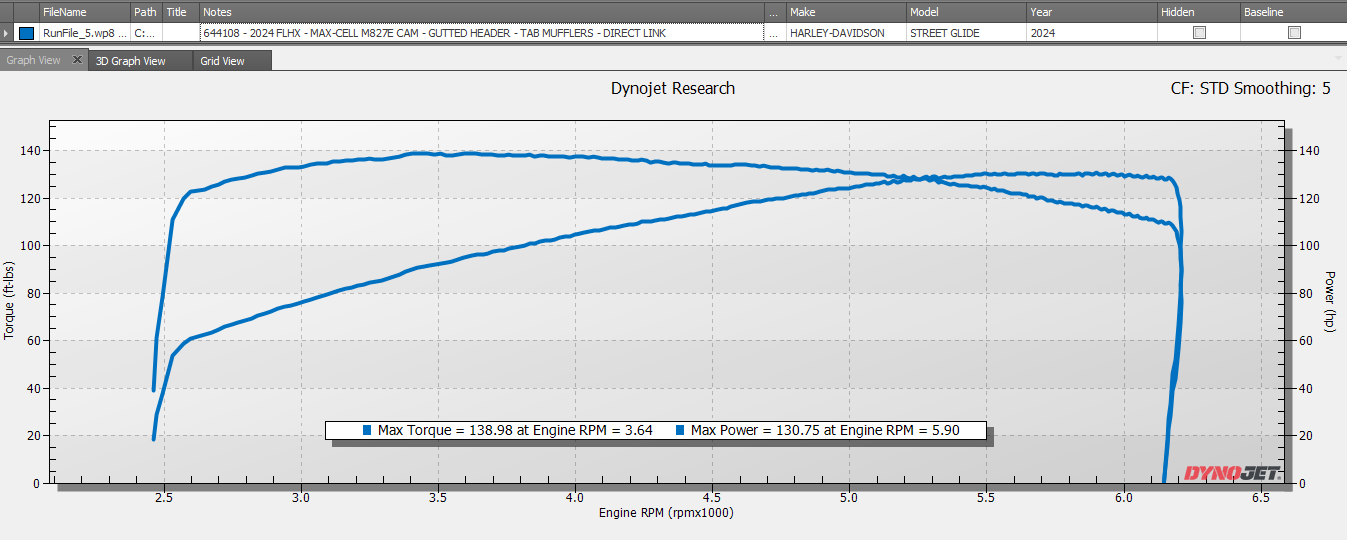Sort by the Year column header
This screenshot has height=540, width=1347.
point(1092,12)
